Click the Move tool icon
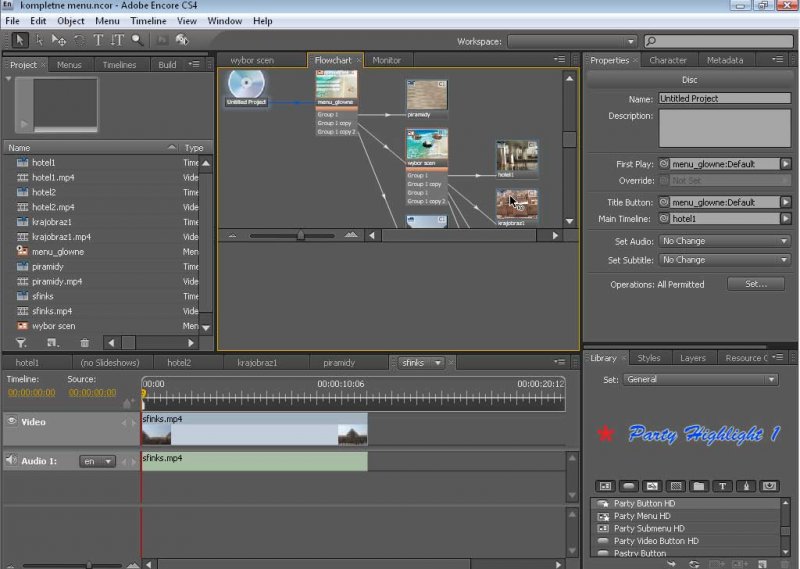 click(x=59, y=41)
